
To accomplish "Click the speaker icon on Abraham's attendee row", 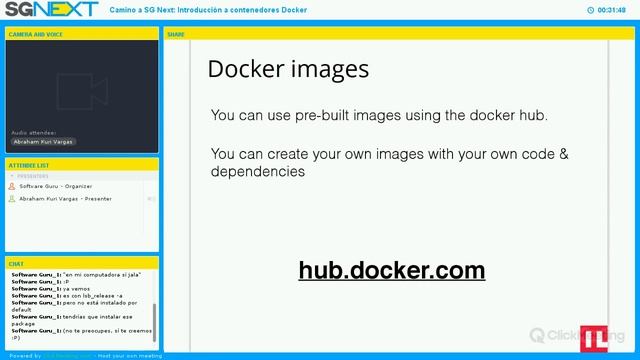I will coord(151,199).
